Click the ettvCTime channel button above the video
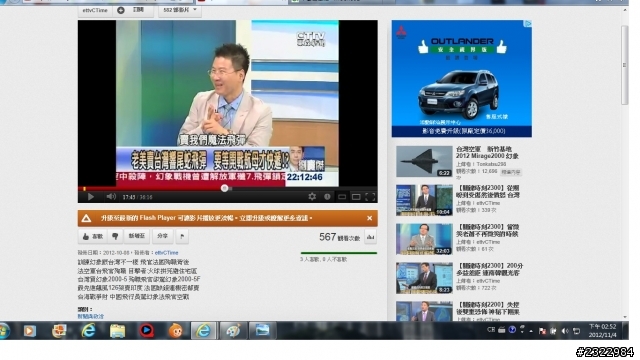The height and width of the screenshot is (360, 640). [x=95, y=10]
